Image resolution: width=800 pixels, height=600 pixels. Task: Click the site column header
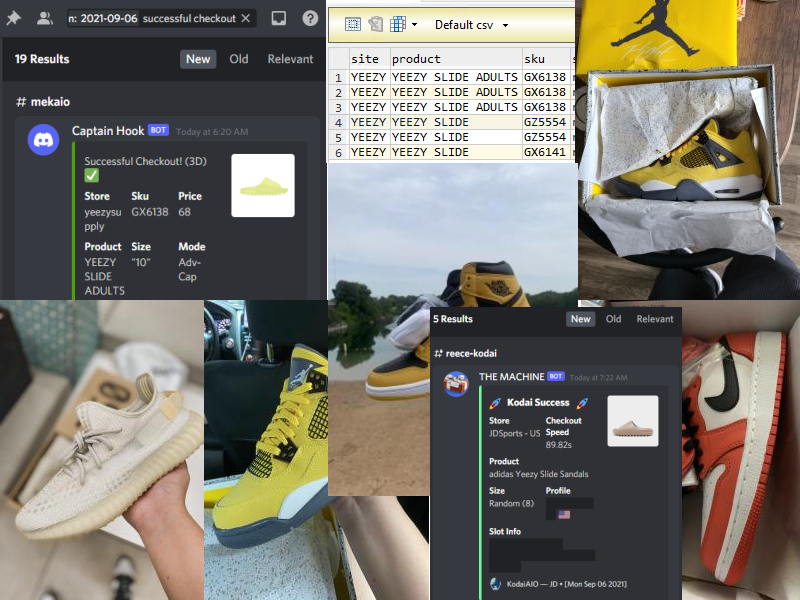[370, 59]
